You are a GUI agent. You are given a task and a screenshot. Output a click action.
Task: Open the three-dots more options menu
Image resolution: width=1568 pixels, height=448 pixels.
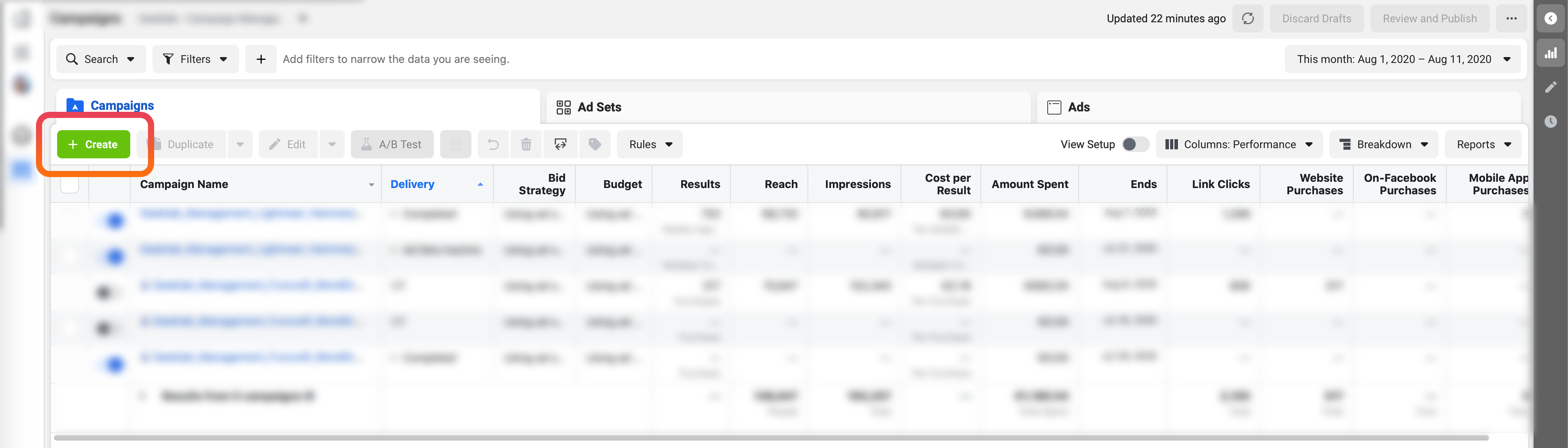(x=1511, y=19)
